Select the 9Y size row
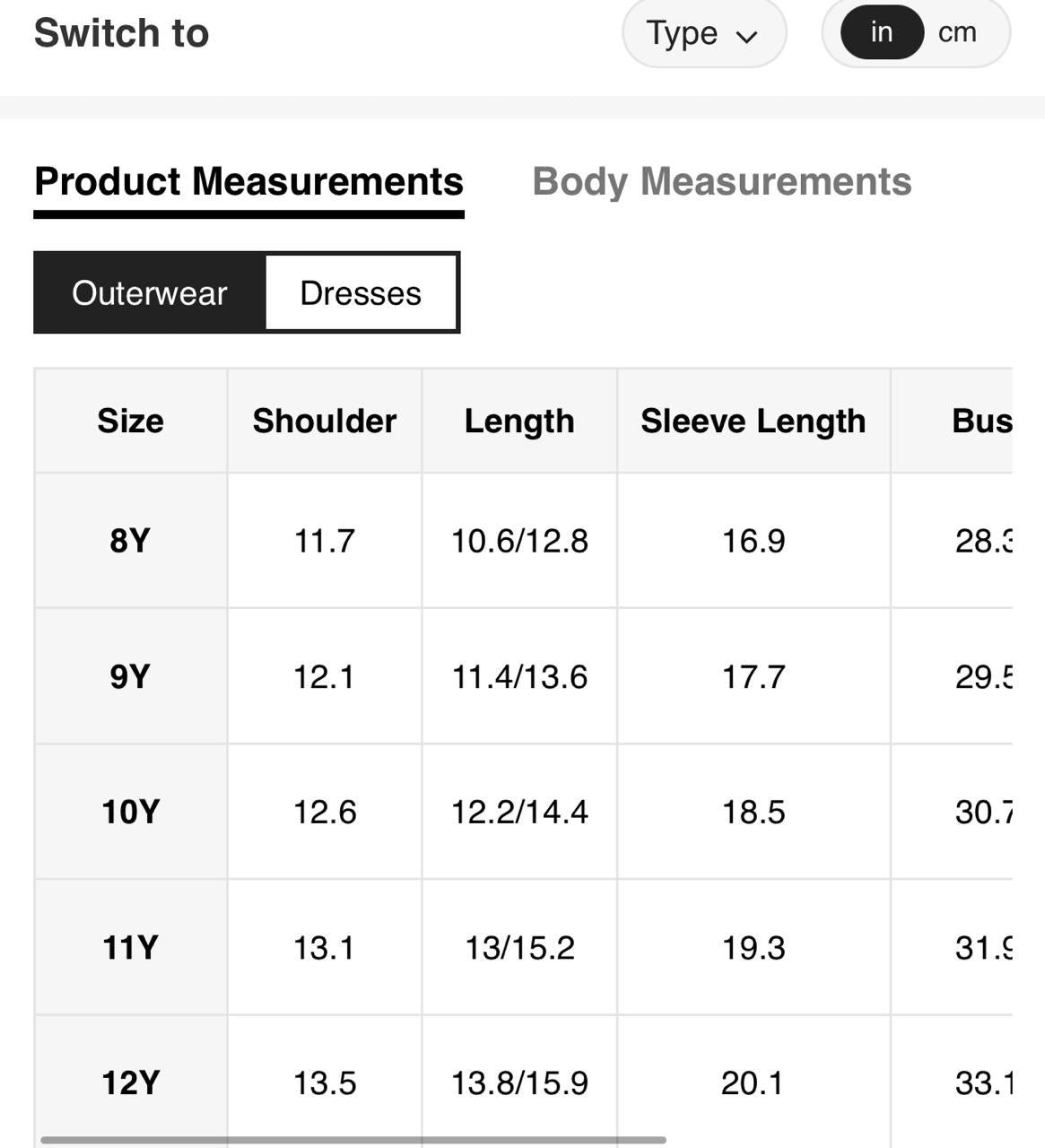This screenshot has height=1148, width=1045. coord(131,676)
